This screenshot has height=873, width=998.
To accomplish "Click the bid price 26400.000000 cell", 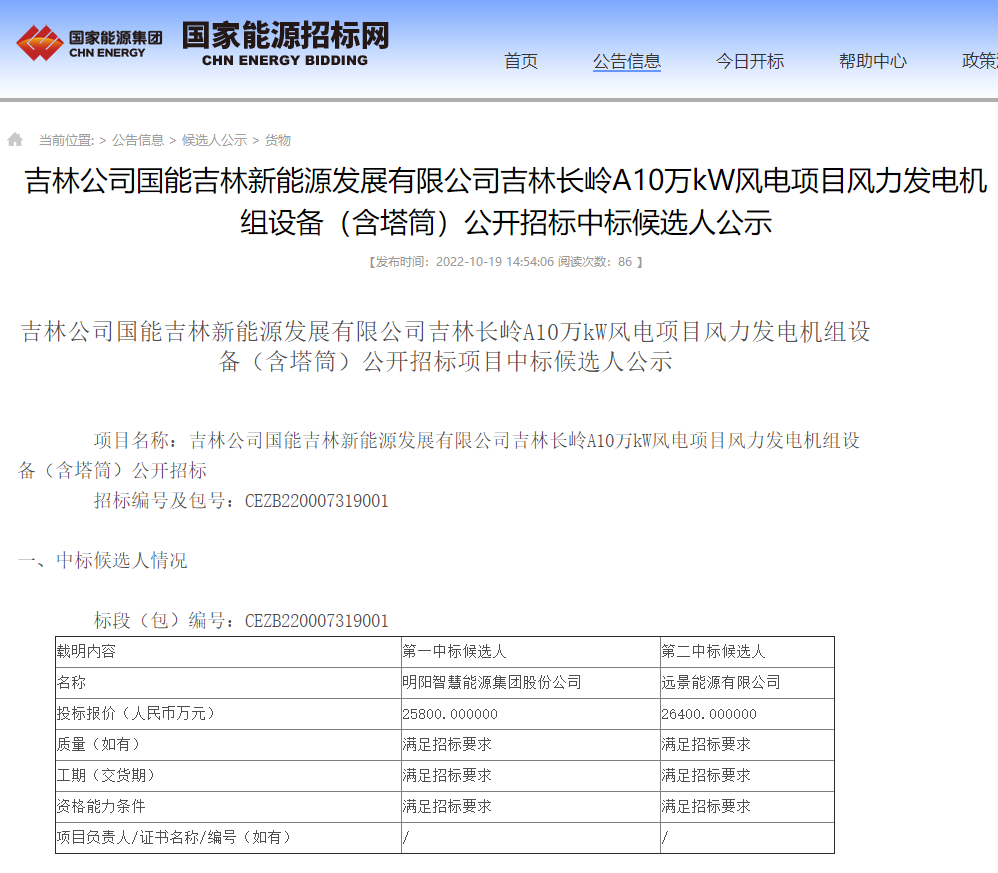I will pyautogui.click(x=747, y=714).
